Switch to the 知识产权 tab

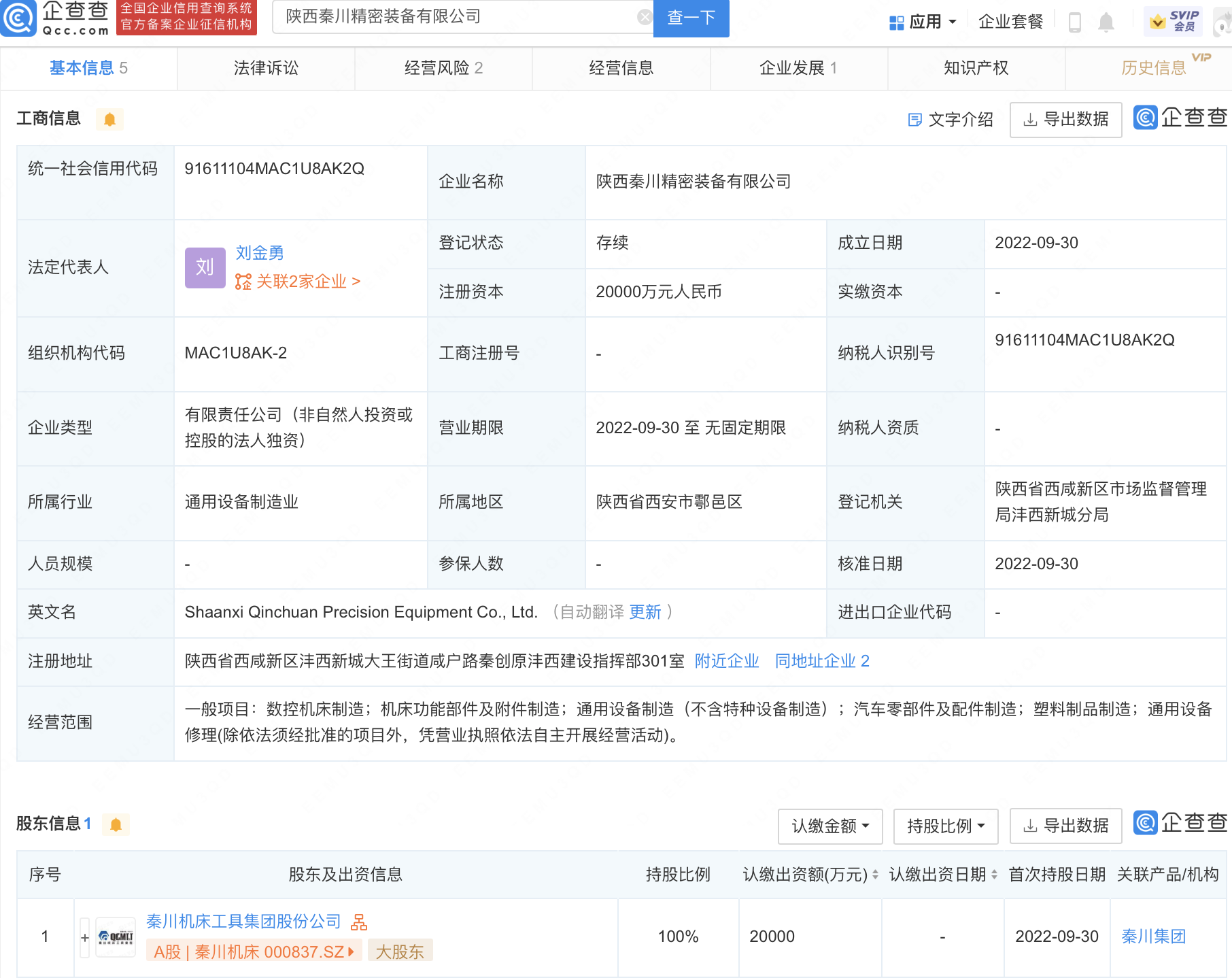point(976,68)
